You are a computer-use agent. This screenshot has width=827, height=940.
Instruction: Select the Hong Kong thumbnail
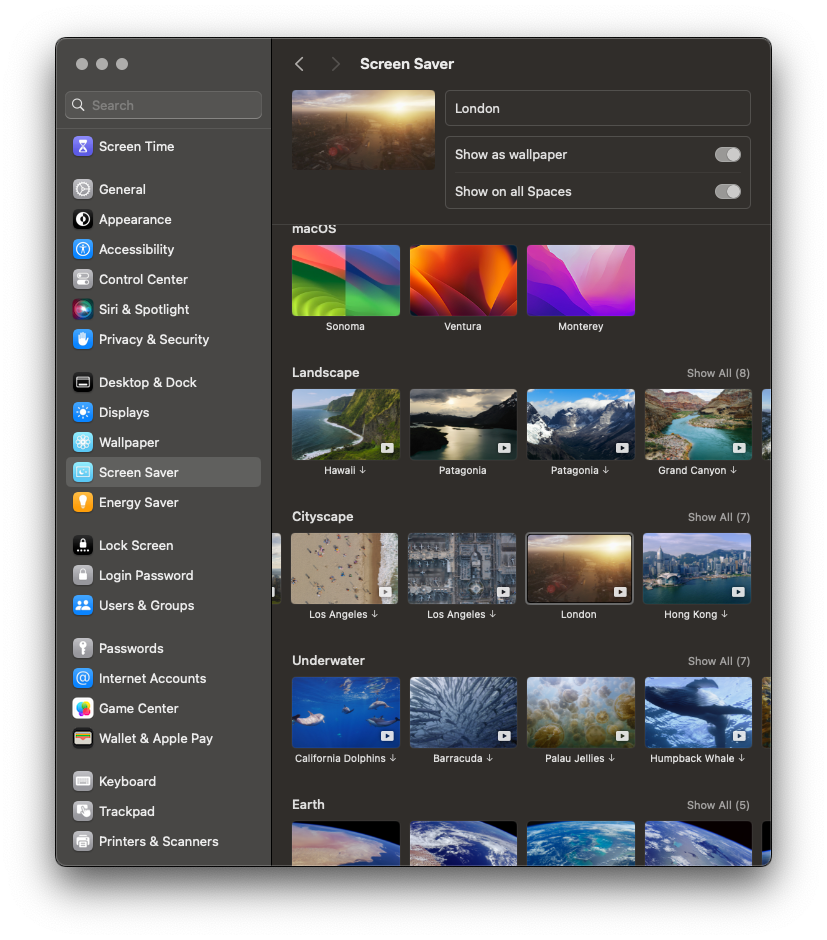pos(697,568)
